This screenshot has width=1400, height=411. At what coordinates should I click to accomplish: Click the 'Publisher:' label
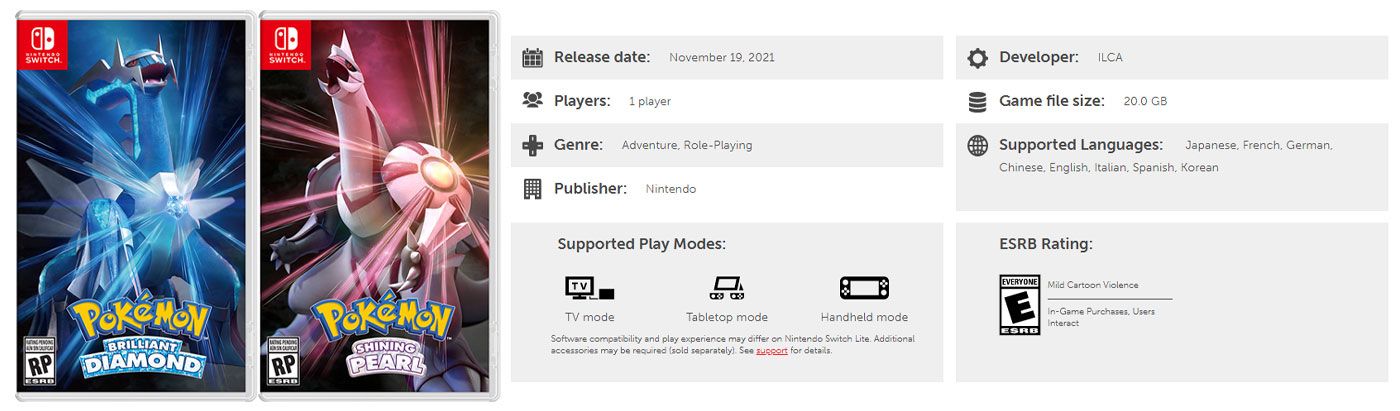[x=591, y=188]
